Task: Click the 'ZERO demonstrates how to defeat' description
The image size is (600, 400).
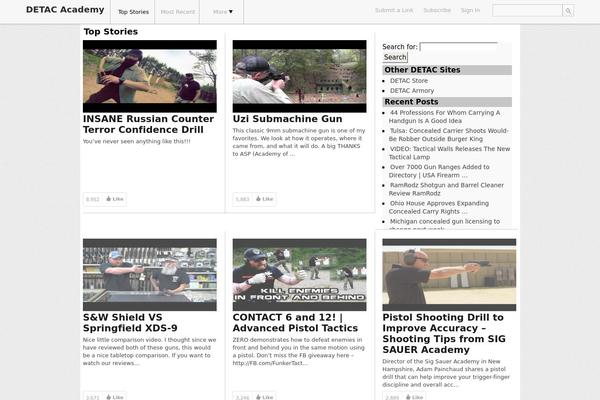Action: pyautogui.click(x=298, y=351)
